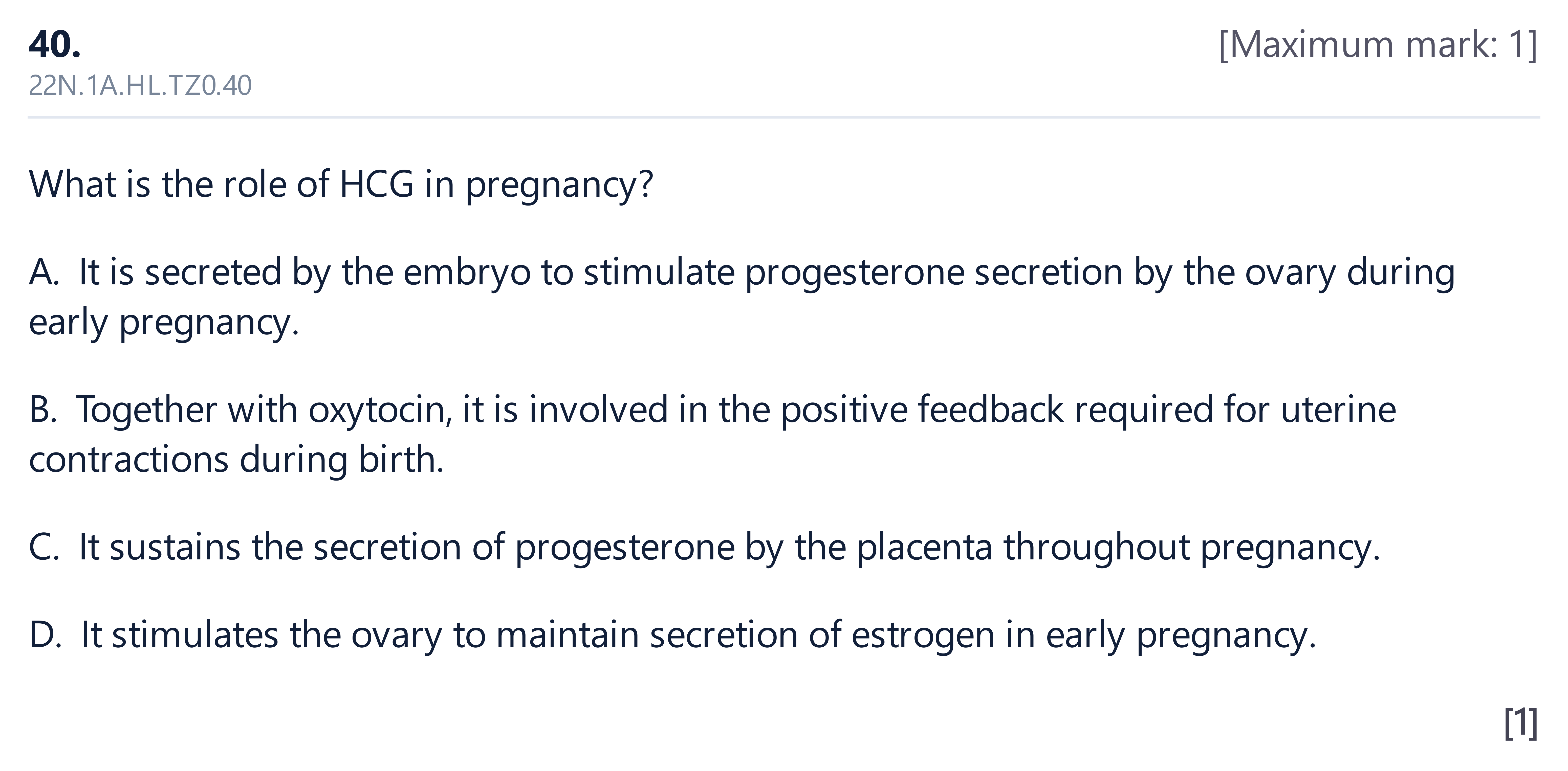Click the word placenta in option C
1568x771 pixels.
pos(925,547)
